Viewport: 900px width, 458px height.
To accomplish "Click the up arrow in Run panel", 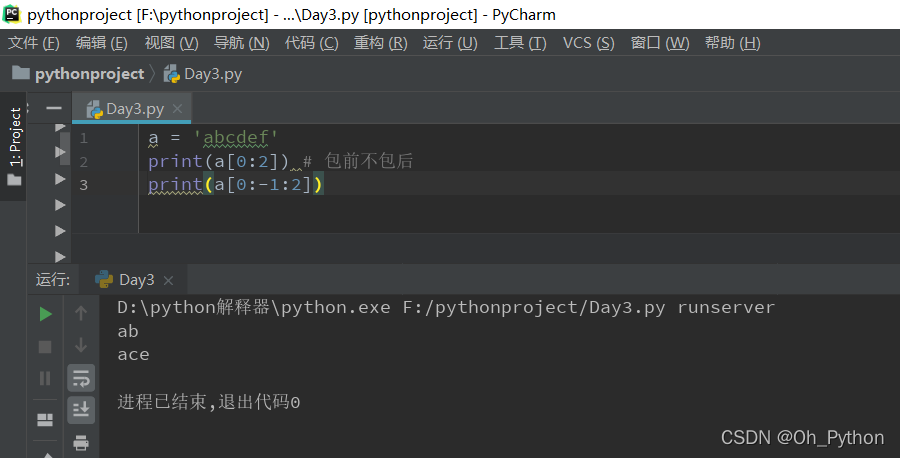I will click(x=81, y=314).
